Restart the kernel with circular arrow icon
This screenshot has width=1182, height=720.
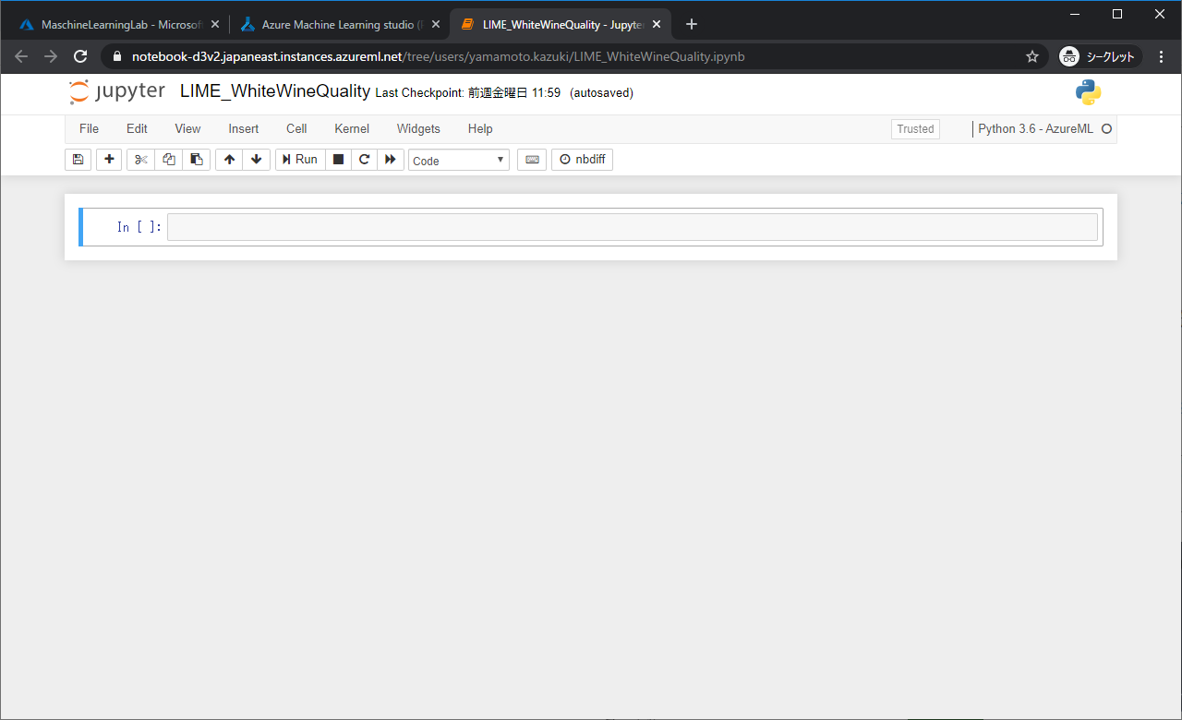pos(364,159)
